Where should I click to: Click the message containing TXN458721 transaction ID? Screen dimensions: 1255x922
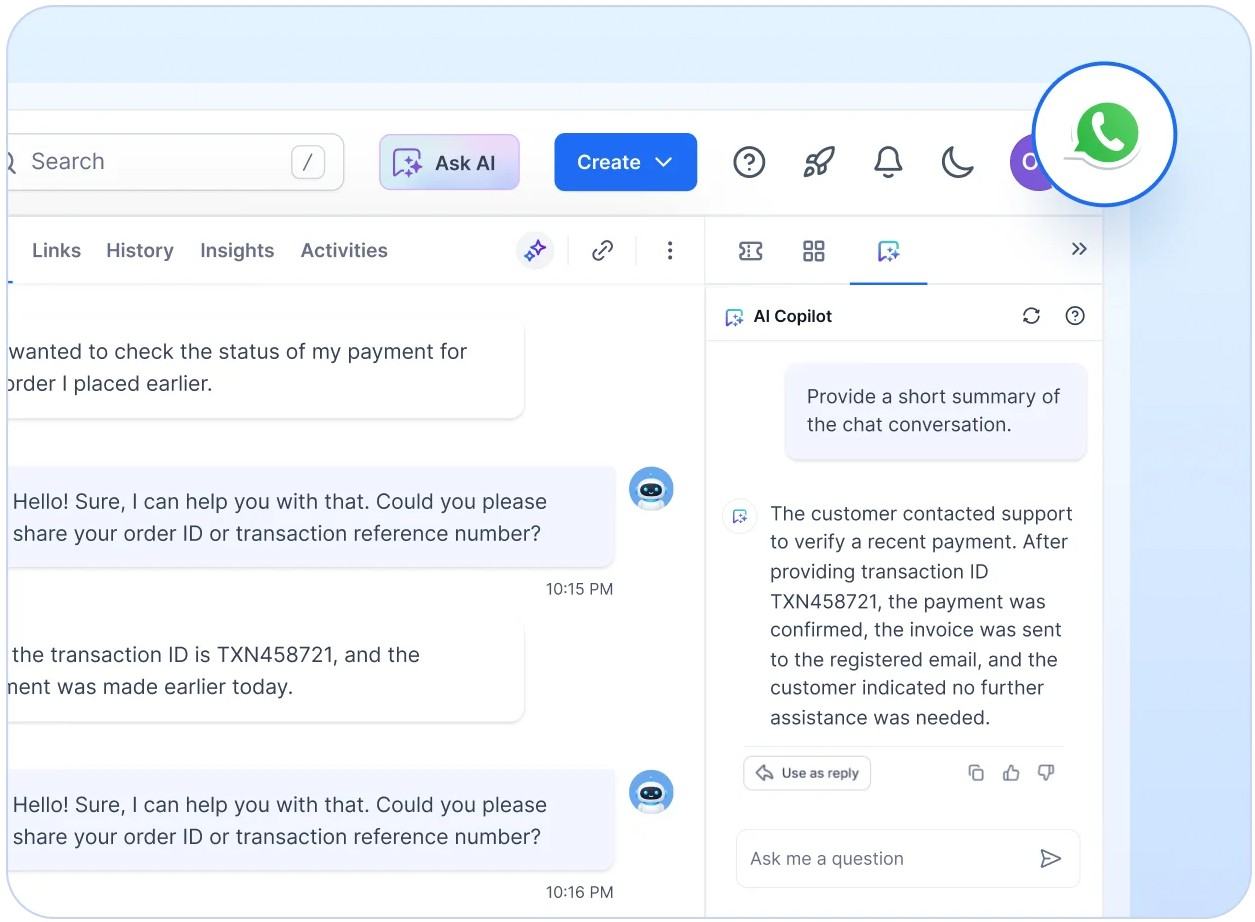(x=265, y=671)
